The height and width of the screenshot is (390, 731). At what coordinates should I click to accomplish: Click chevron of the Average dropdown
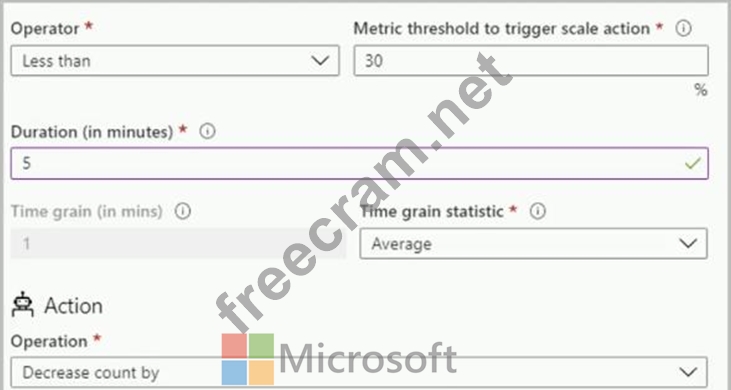(x=688, y=243)
